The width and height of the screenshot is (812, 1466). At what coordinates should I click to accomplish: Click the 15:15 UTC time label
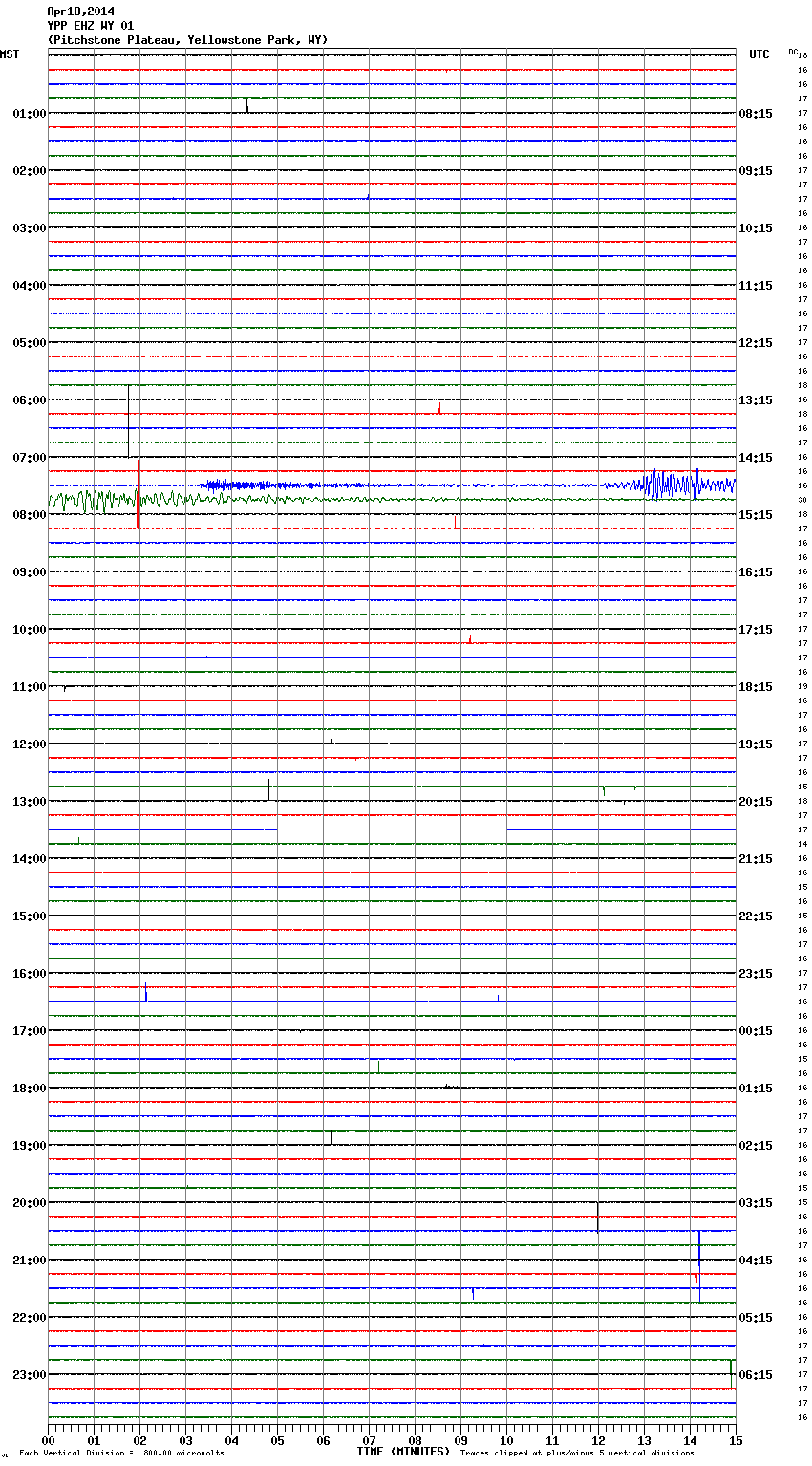pos(756,515)
